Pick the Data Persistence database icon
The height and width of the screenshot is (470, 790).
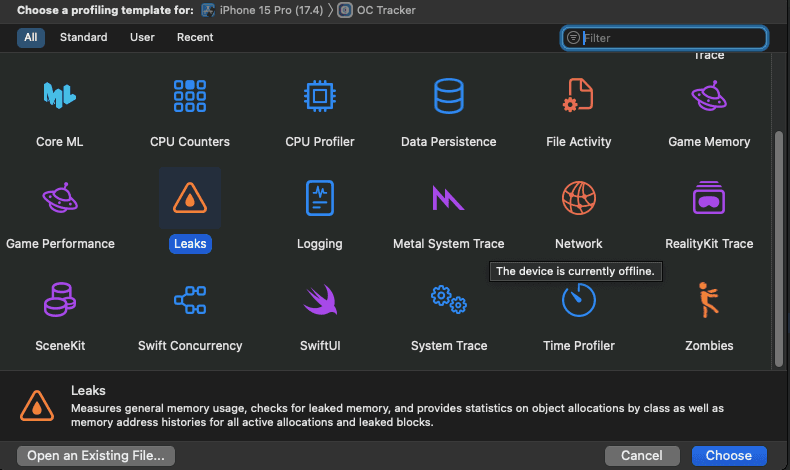pyautogui.click(x=449, y=96)
